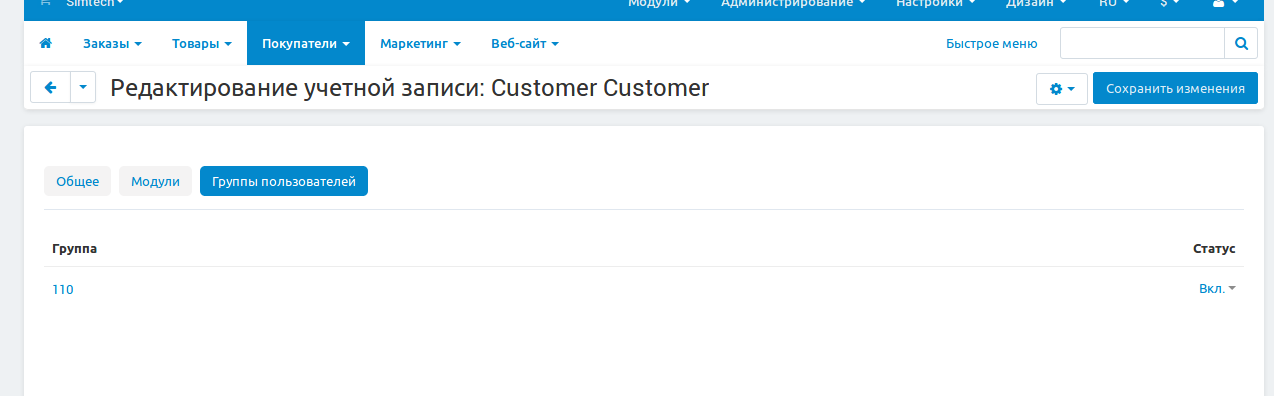The width and height of the screenshot is (1274, 396).
Task: Click Сохранить изменения button
Action: coord(1175,88)
